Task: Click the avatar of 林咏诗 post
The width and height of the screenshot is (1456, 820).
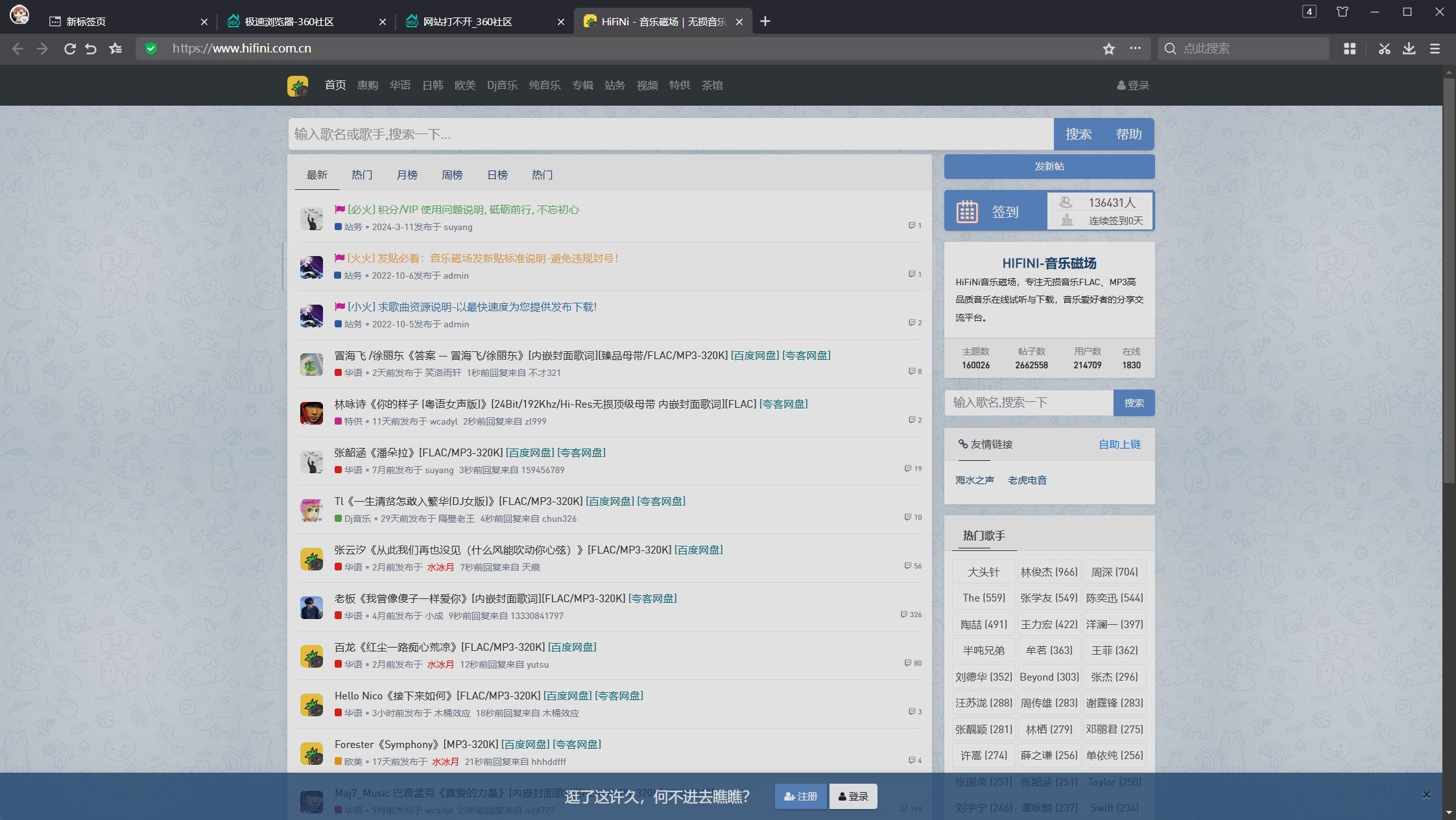Action: point(311,413)
